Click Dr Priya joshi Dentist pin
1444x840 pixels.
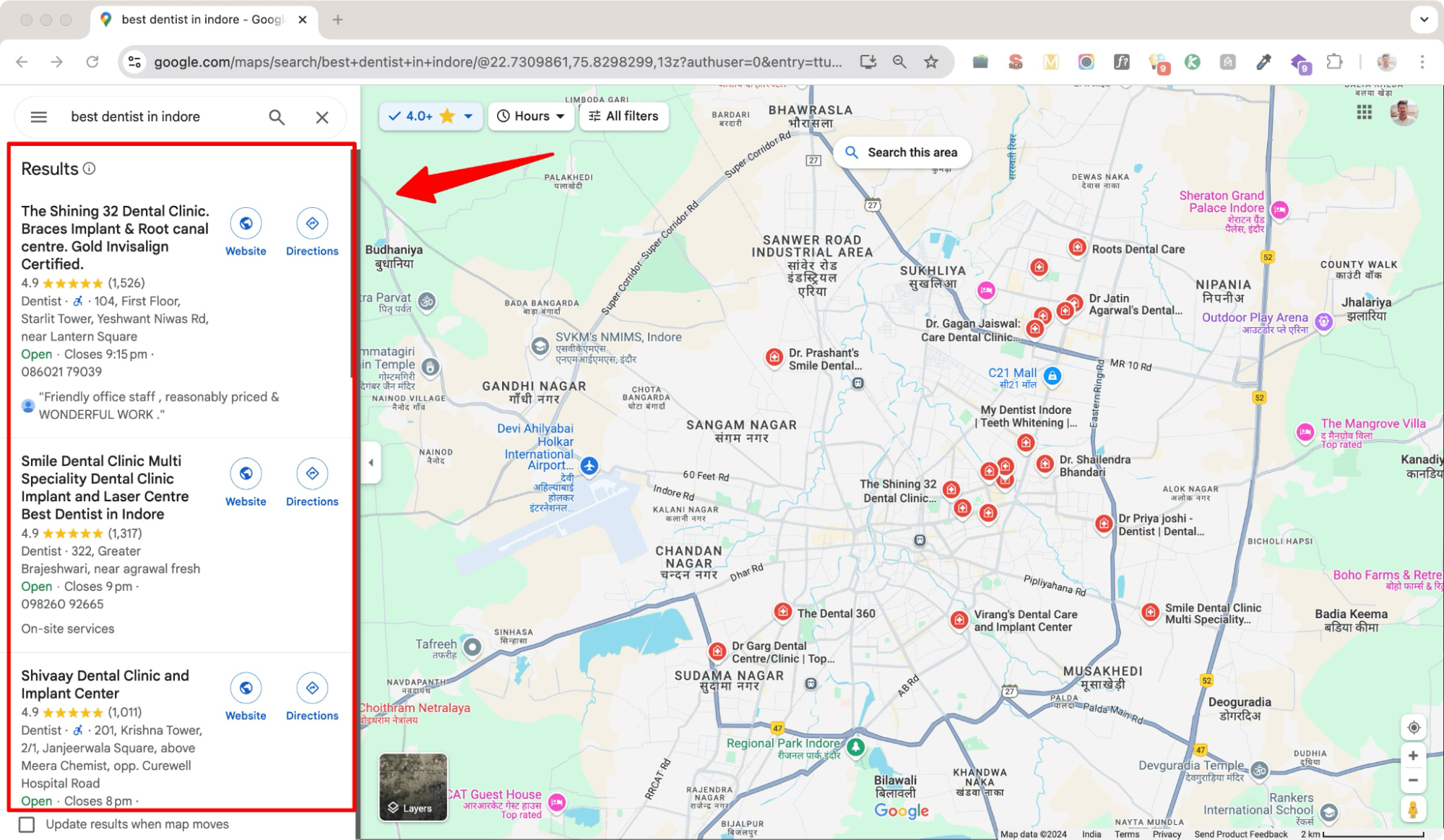(1103, 524)
